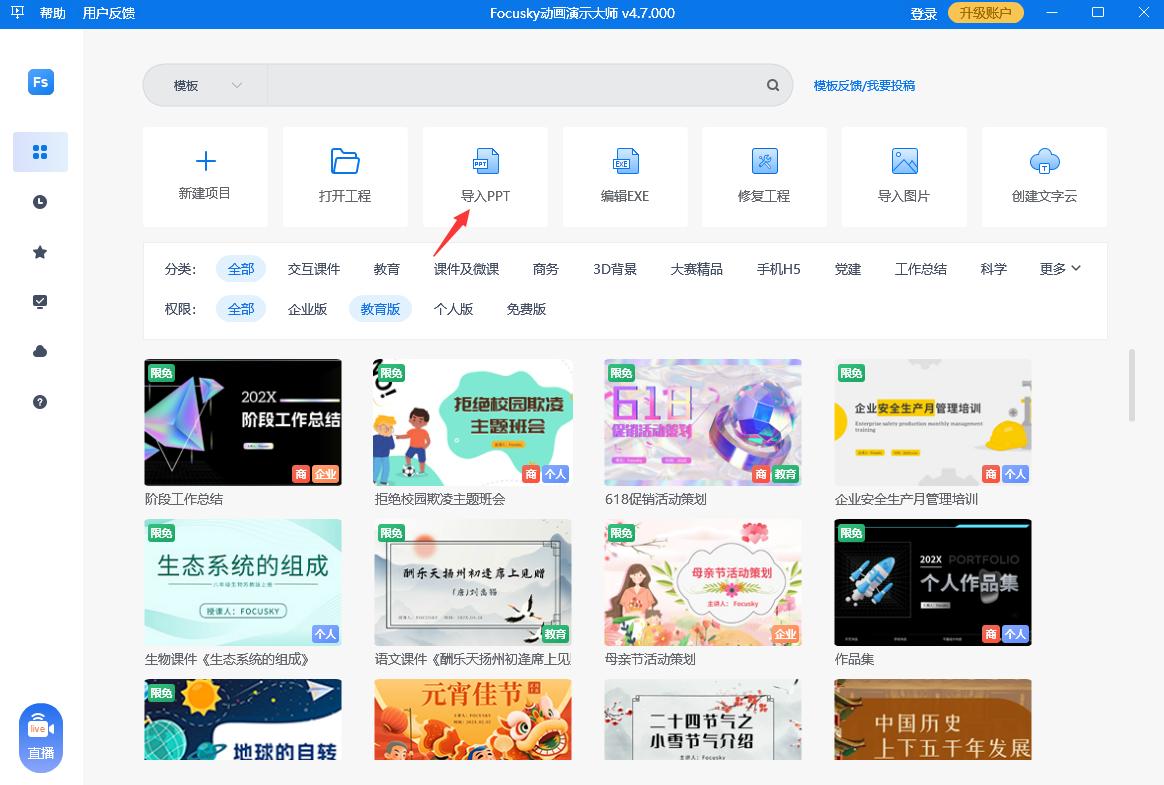
Task: Click the search magnifier icon
Action: (772, 85)
